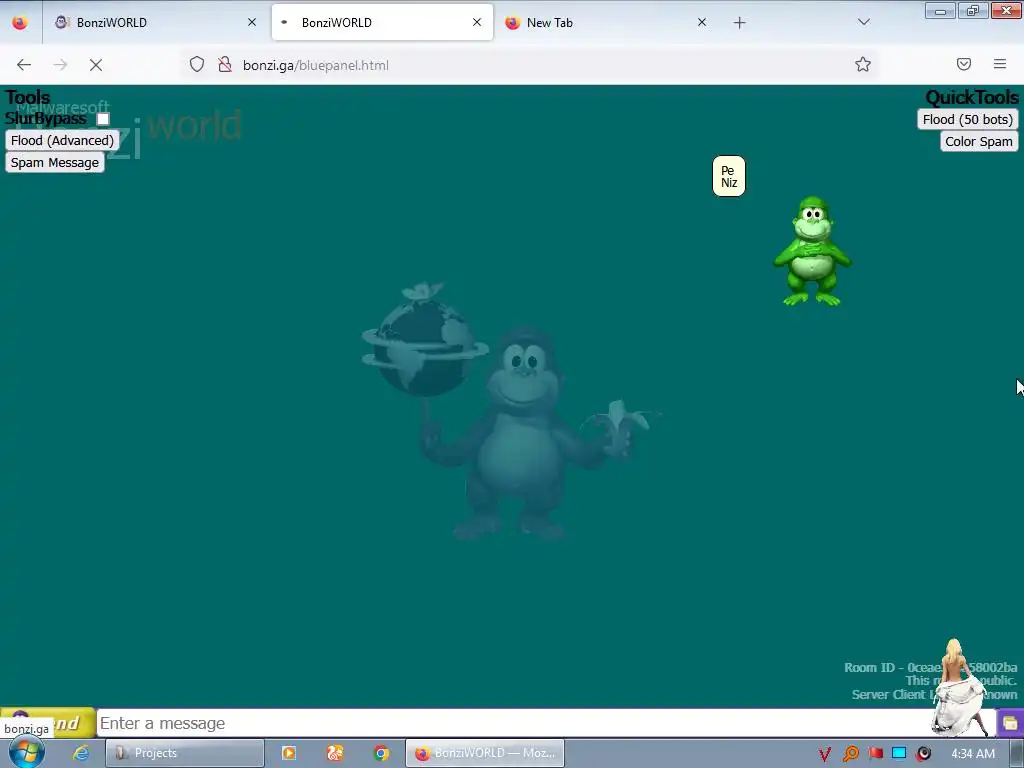Click the round dark tray icon
Image resolution: width=1024 pixels, height=768 pixels.
click(923, 754)
